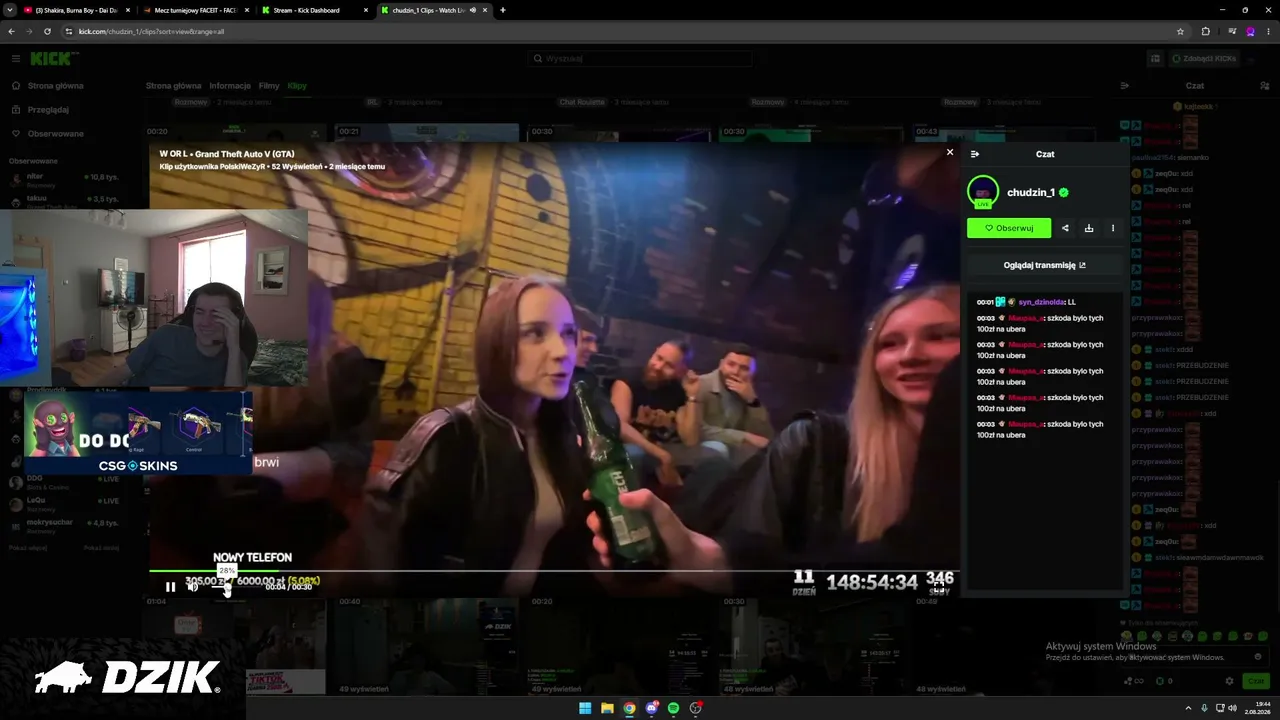This screenshot has height=720, width=1280.
Task: Close the clip viewer overlay
Action: coord(950,152)
